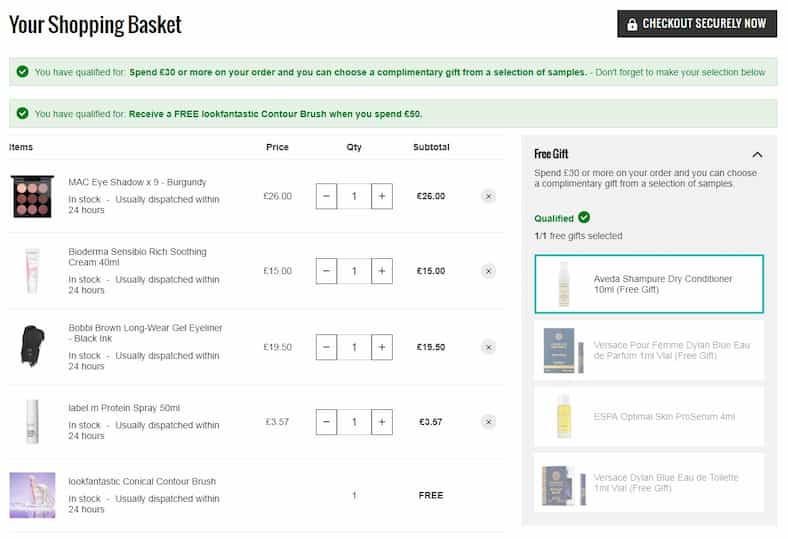788x539 pixels.
Task: Remove MAC Eye Shadow from basket
Action: [x=488, y=196]
